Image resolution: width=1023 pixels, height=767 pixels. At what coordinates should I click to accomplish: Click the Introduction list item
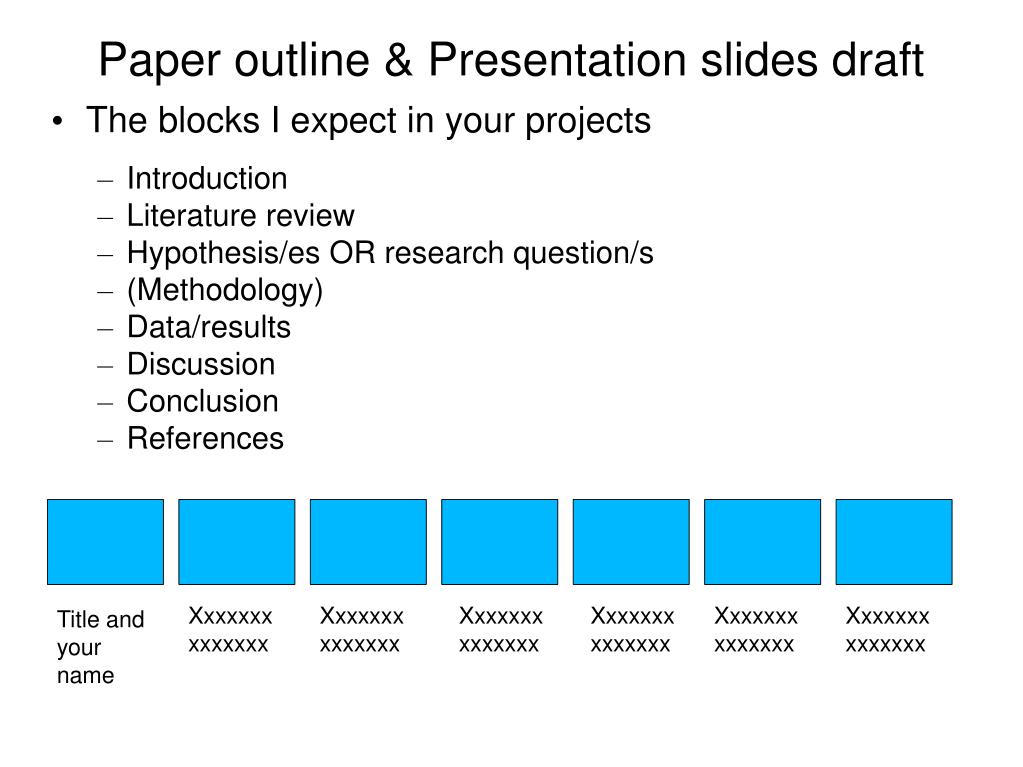pos(207,179)
